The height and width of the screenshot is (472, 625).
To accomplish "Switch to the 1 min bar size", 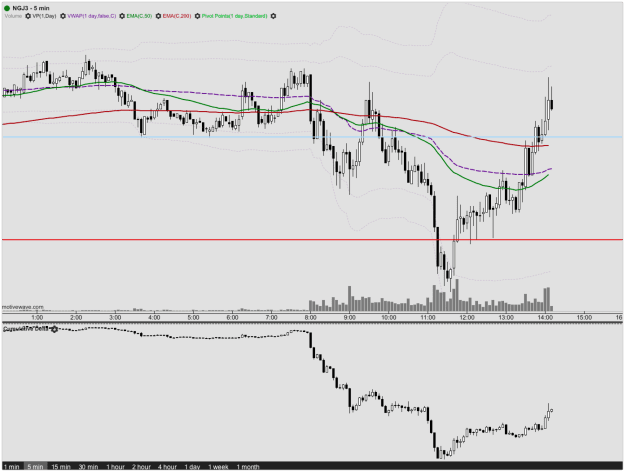I will (12, 466).
